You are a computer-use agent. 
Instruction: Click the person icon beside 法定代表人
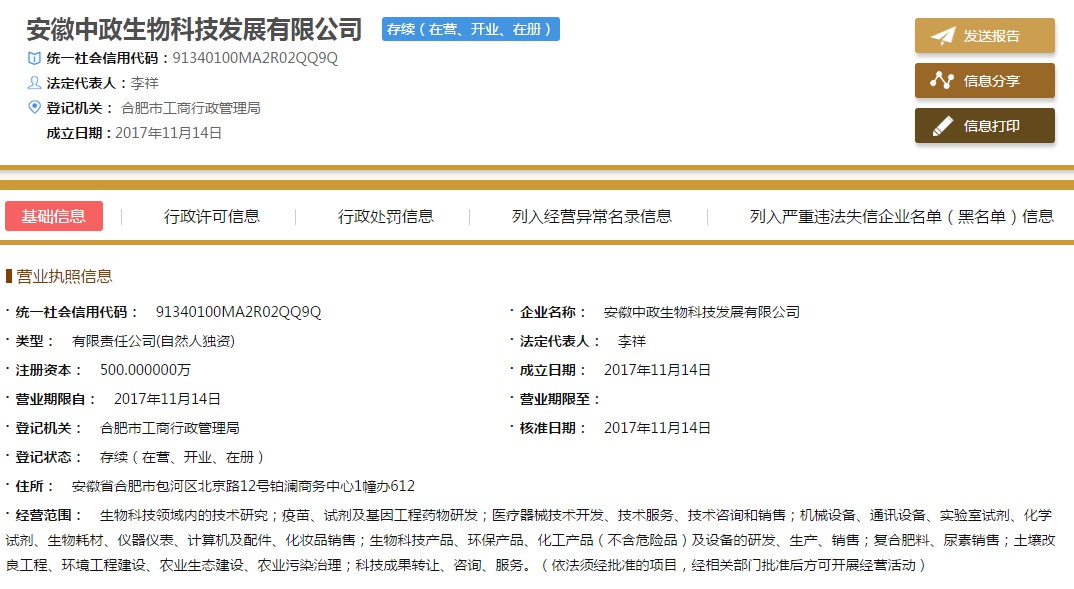click(x=35, y=83)
